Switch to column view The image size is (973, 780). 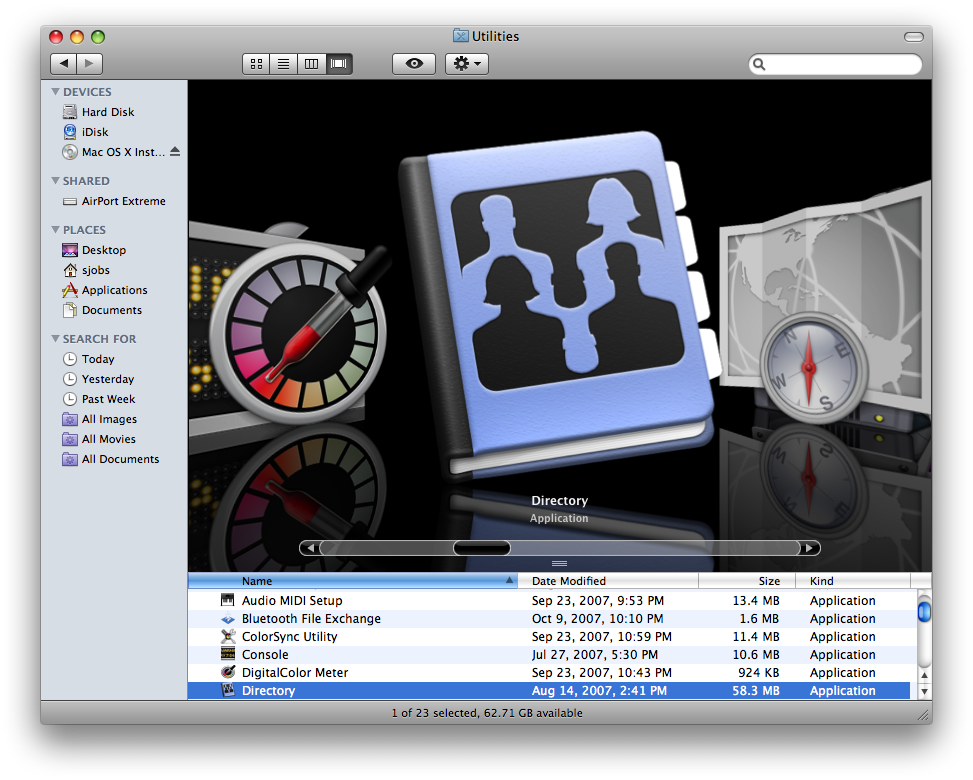tap(312, 63)
